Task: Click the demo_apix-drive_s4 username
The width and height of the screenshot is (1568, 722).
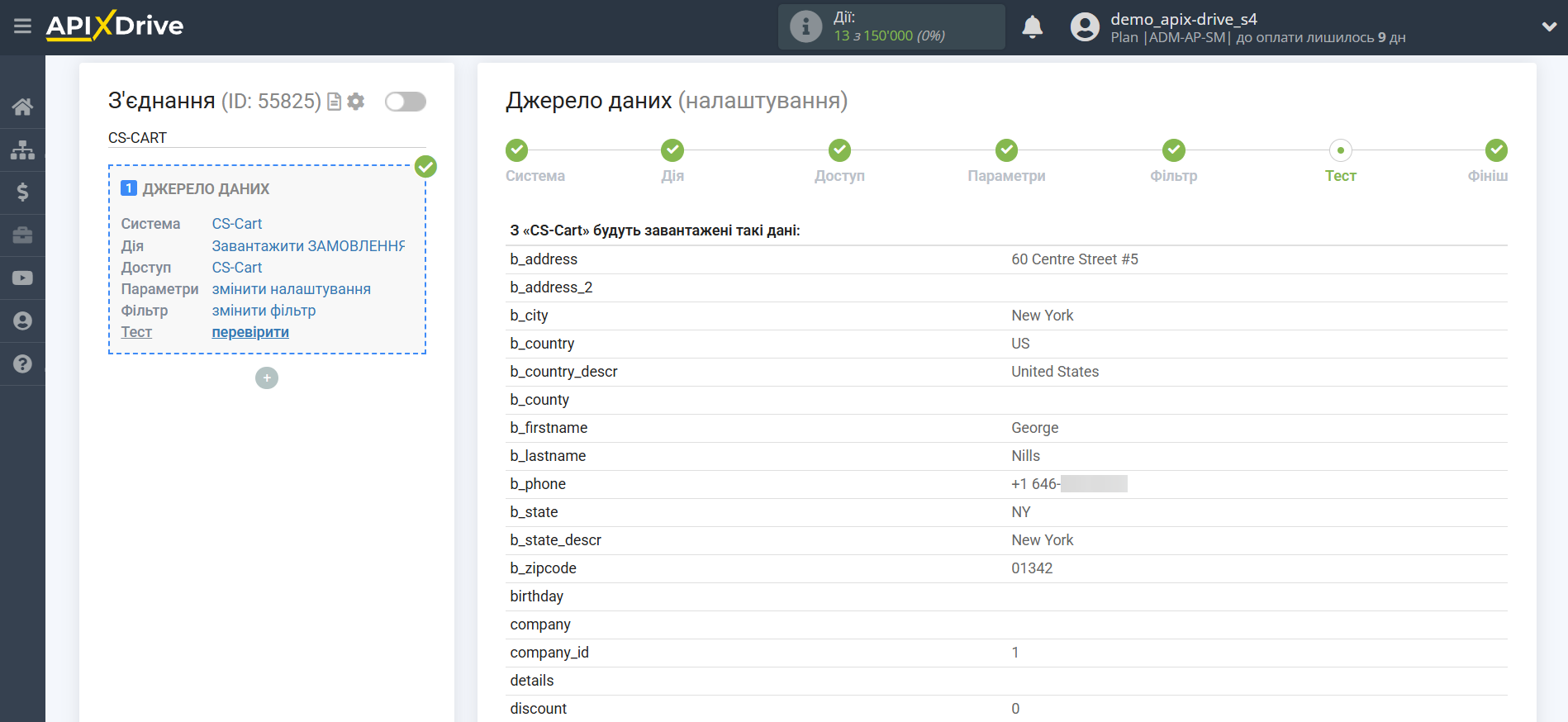Action: [1184, 19]
